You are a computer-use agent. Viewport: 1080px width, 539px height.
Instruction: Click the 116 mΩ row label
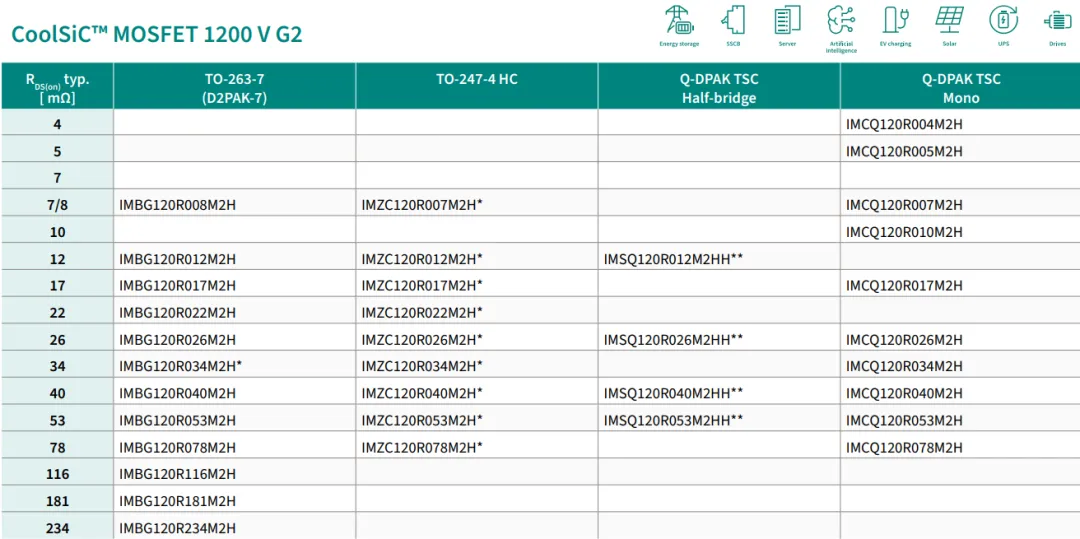(57, 474)
